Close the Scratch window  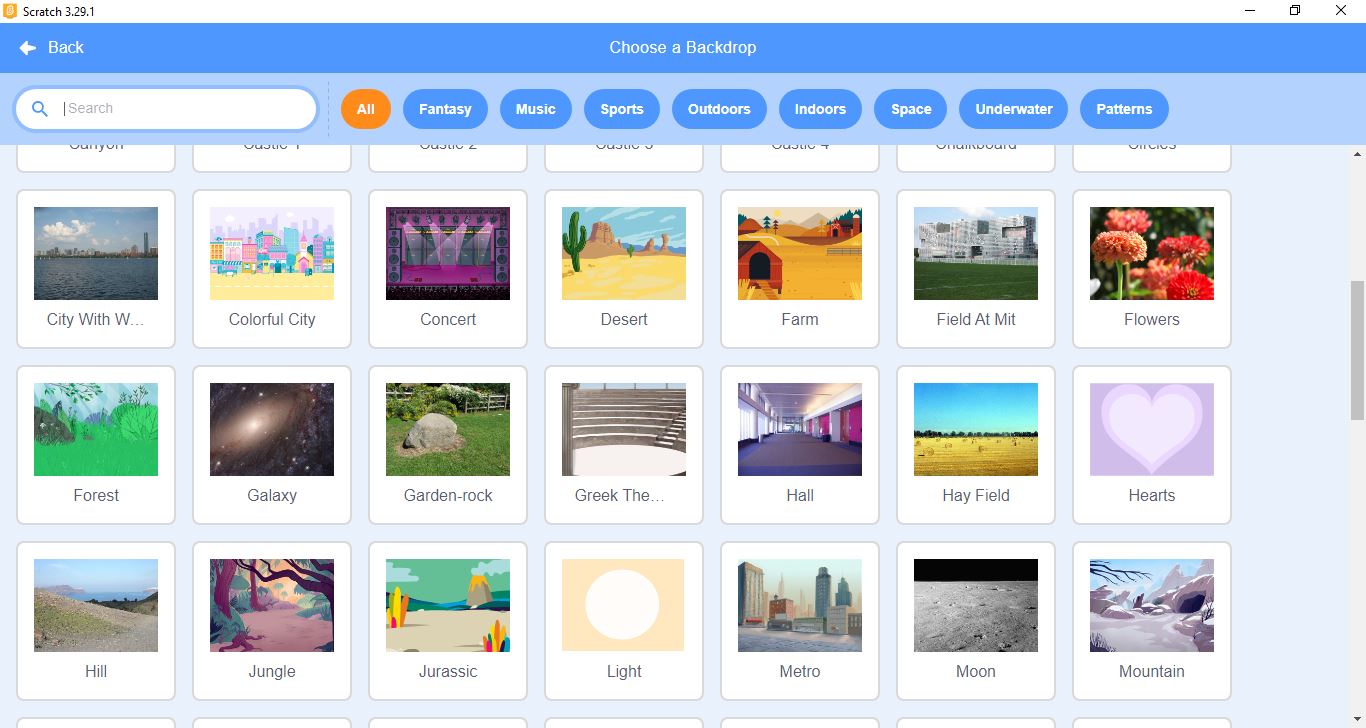(1341, 11)
